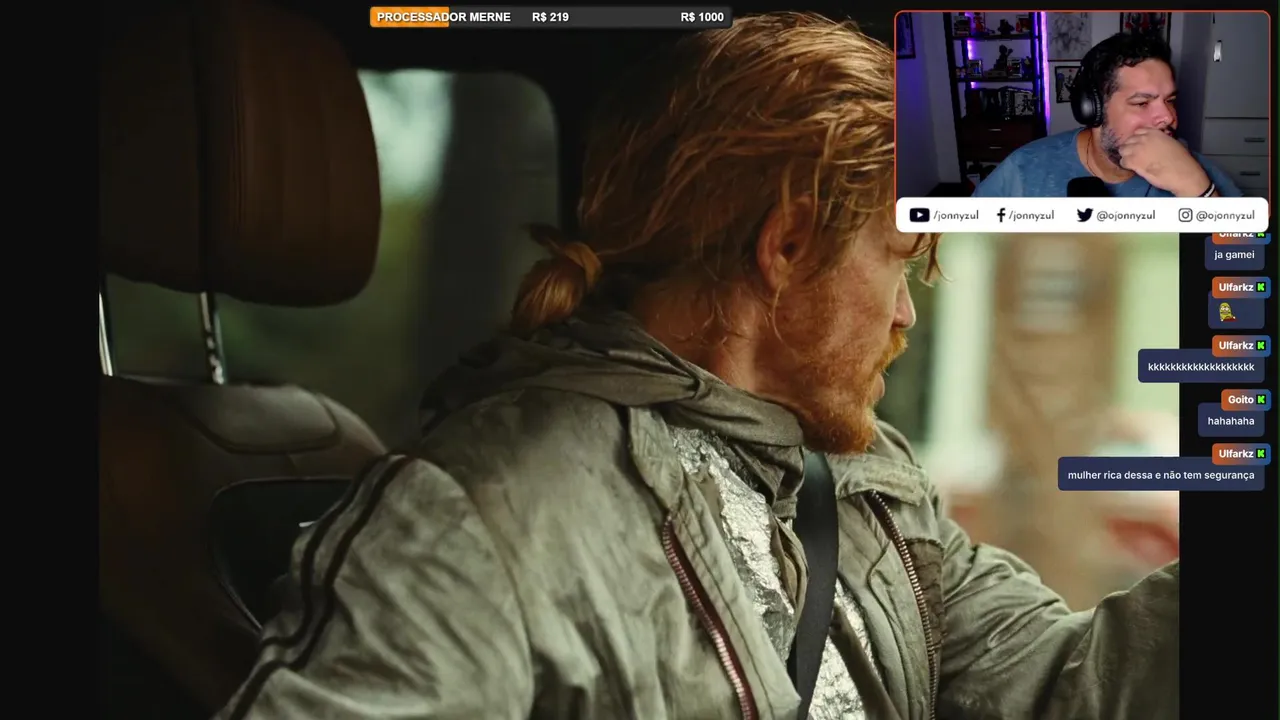
Task: Open the /jonnyzul Facebook handle
Action: (1031, 215)
